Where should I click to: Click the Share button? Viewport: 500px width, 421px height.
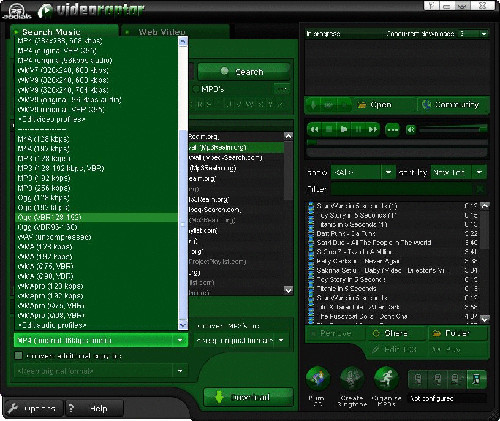396,333
